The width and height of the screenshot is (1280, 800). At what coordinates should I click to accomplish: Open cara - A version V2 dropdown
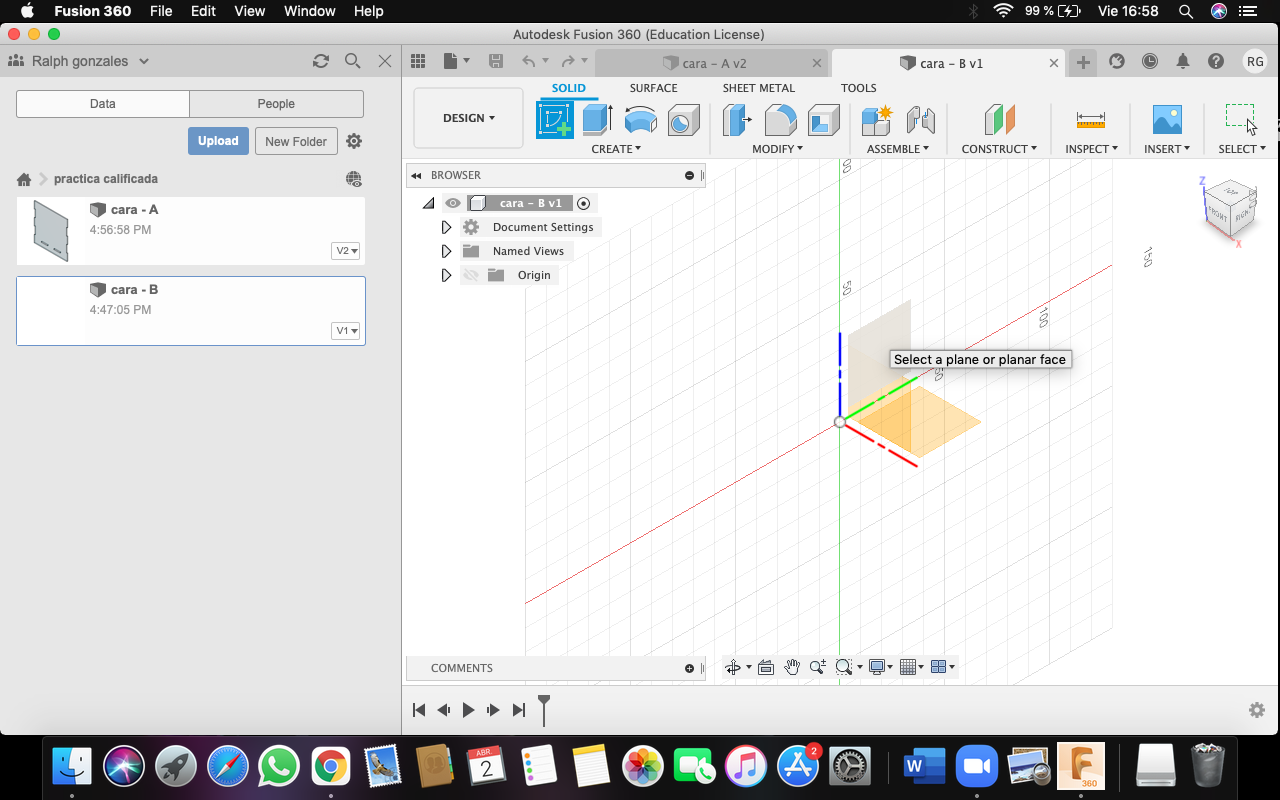(x=346, y=251)
